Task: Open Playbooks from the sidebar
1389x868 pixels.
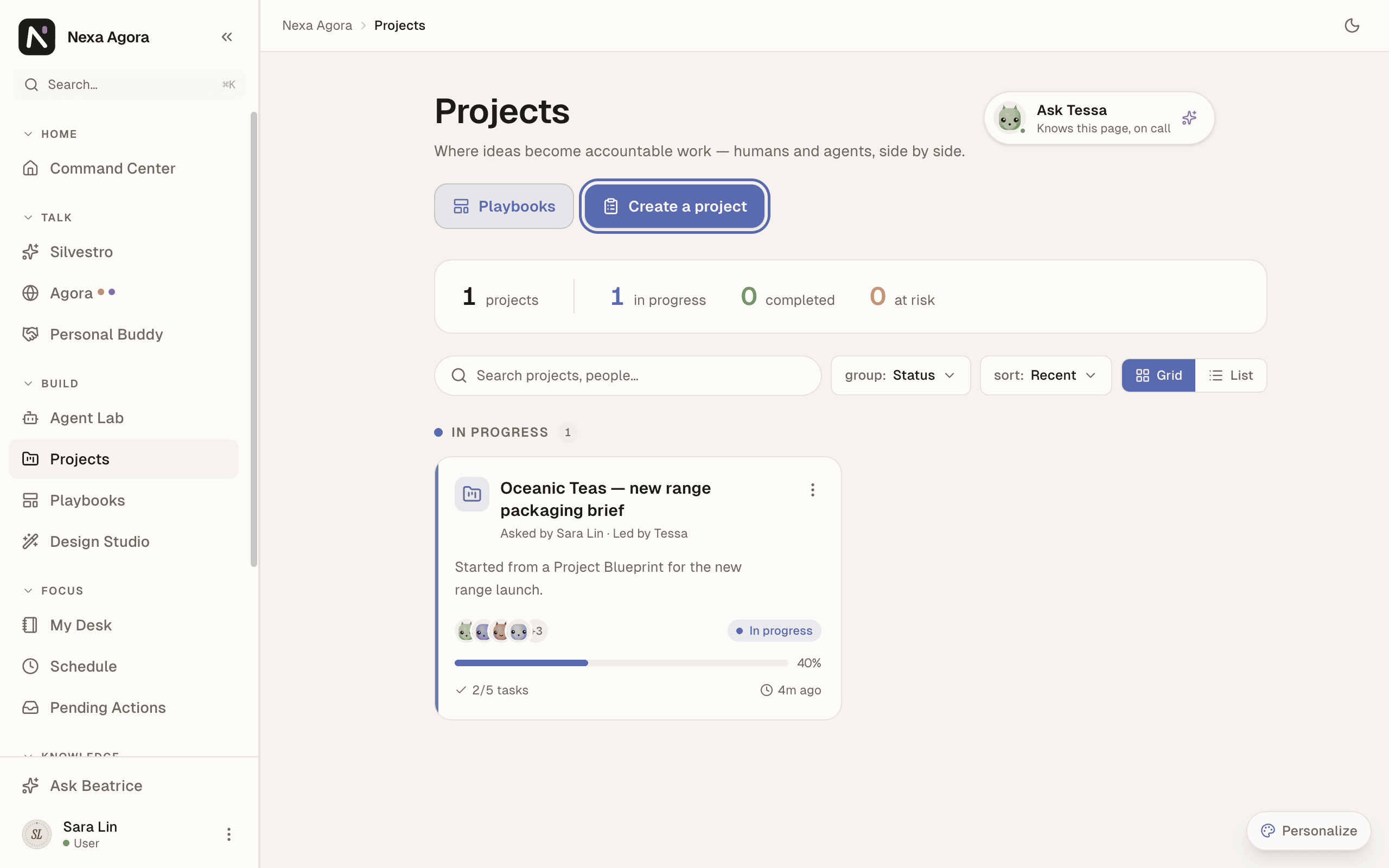Action: tap(123, 501)
